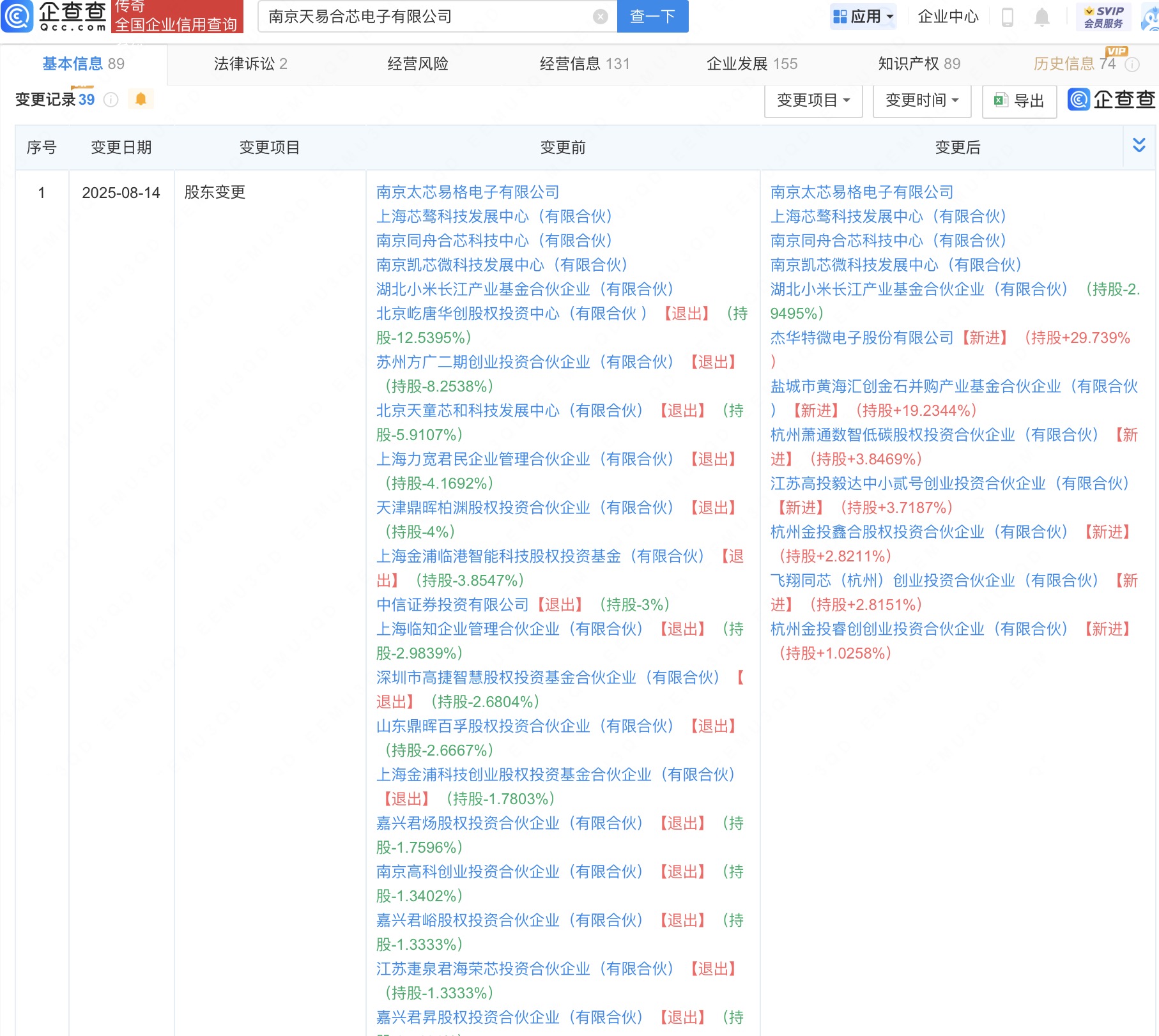Click the 查一下 search button
This screenshot has width=1159, height=1036.
pyautogui.click(x=652, y=17)
